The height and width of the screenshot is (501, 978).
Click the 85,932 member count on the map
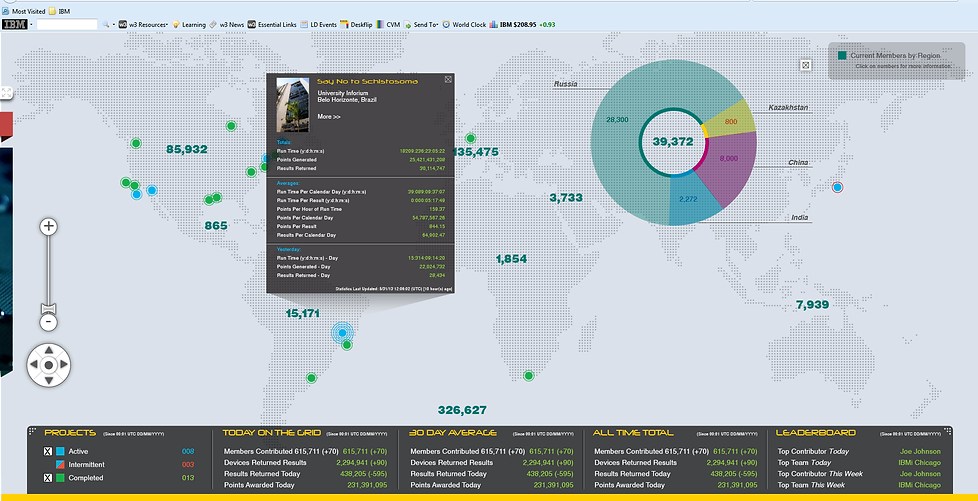click(186, 149)
